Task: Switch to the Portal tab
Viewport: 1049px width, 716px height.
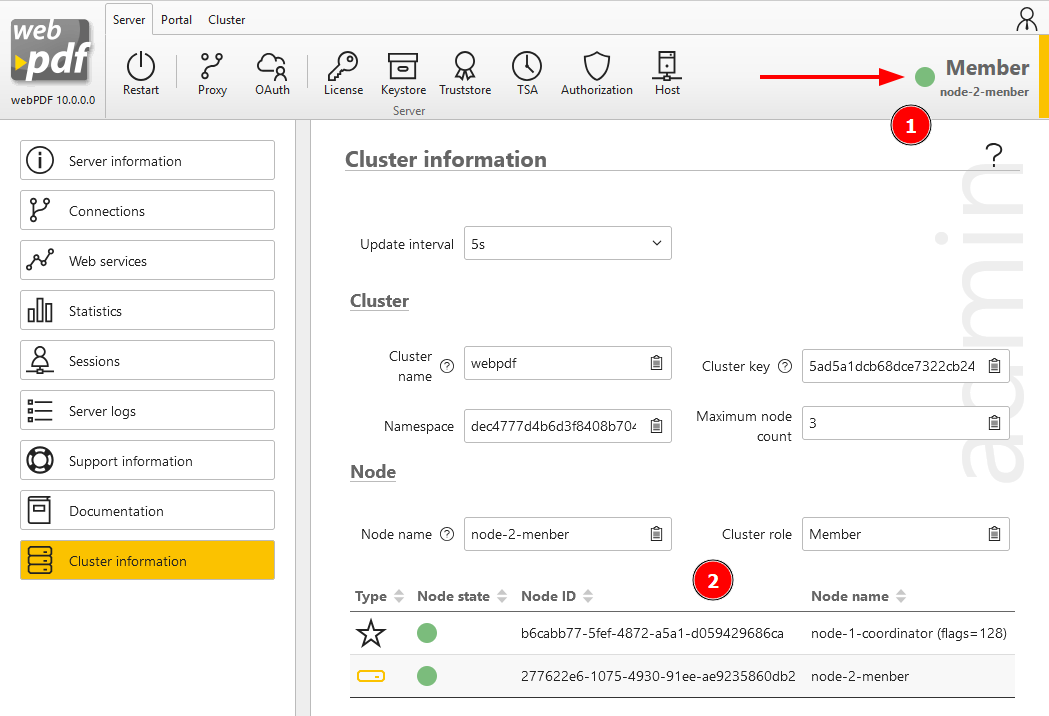Action: point(176,19)
